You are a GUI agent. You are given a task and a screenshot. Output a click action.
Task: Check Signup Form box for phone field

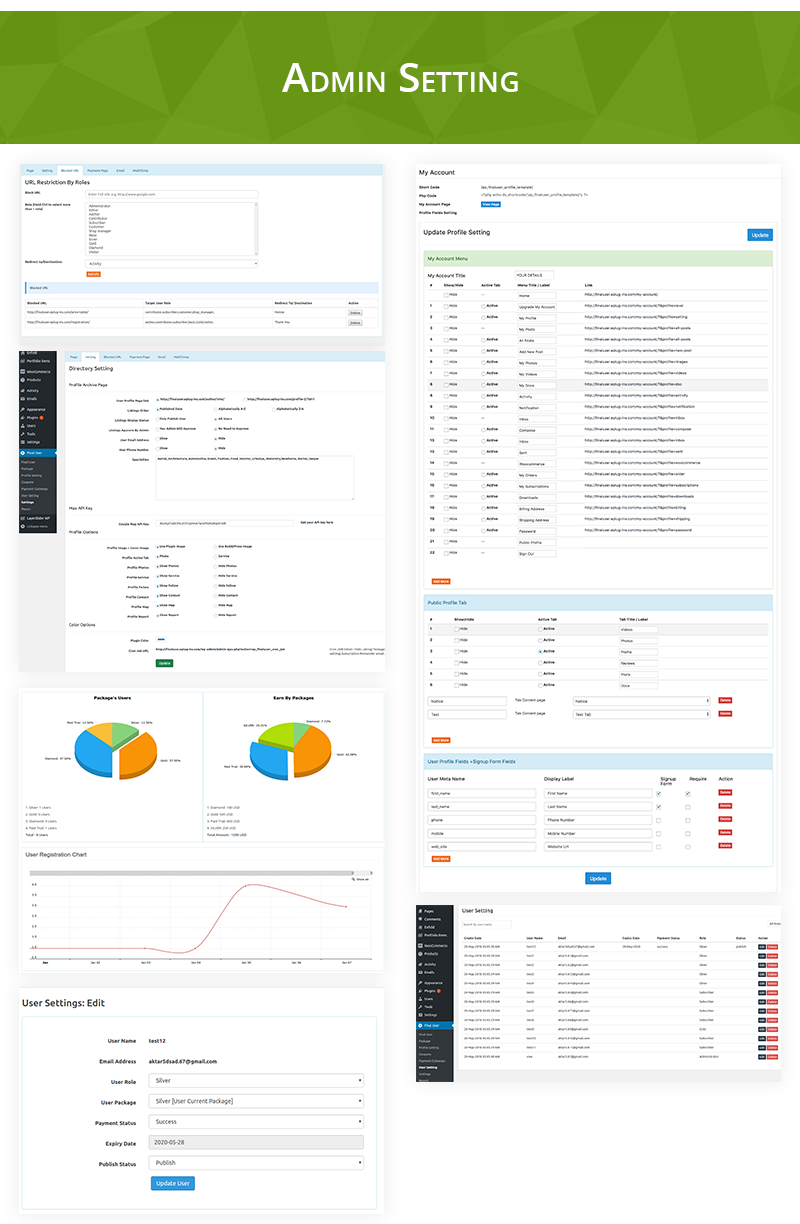point(658,819)
